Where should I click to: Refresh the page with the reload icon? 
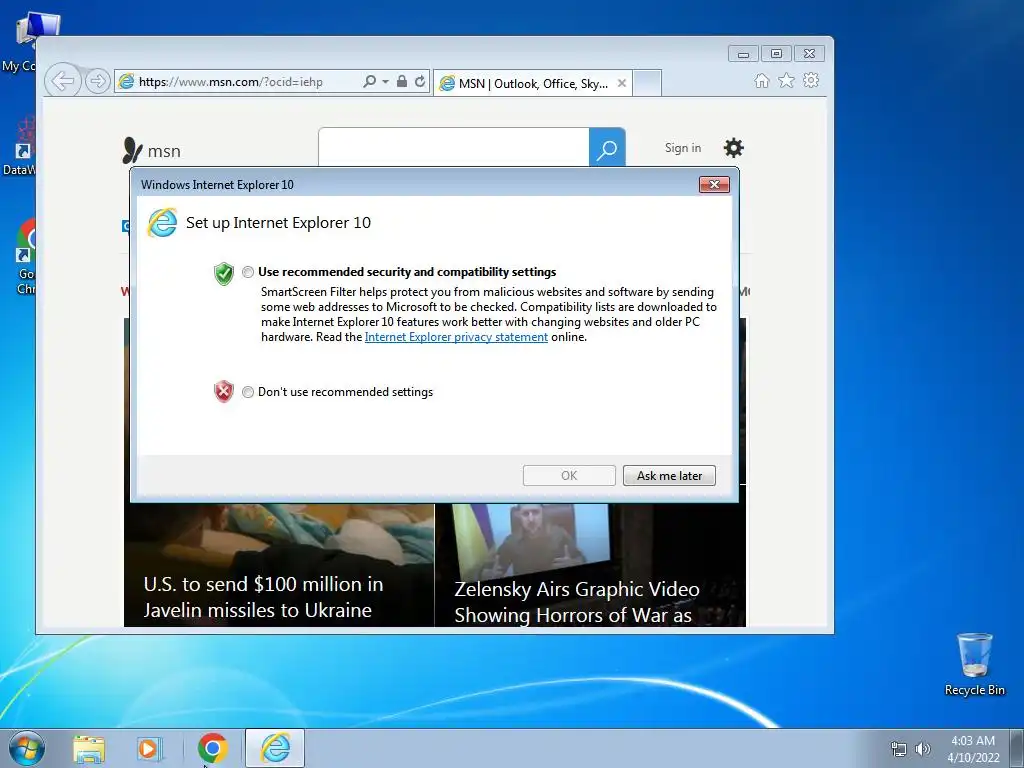[420, 81]
